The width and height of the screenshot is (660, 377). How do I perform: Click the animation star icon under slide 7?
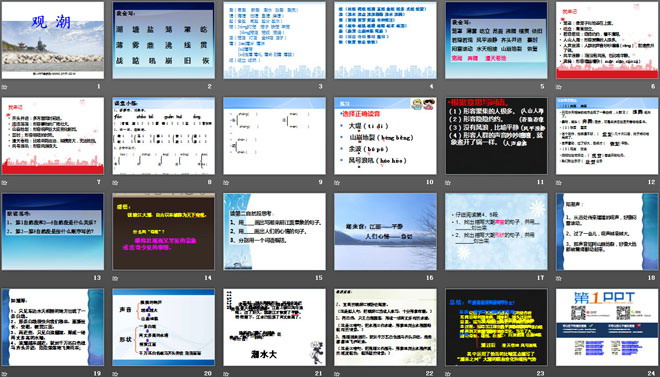point(4,183)
